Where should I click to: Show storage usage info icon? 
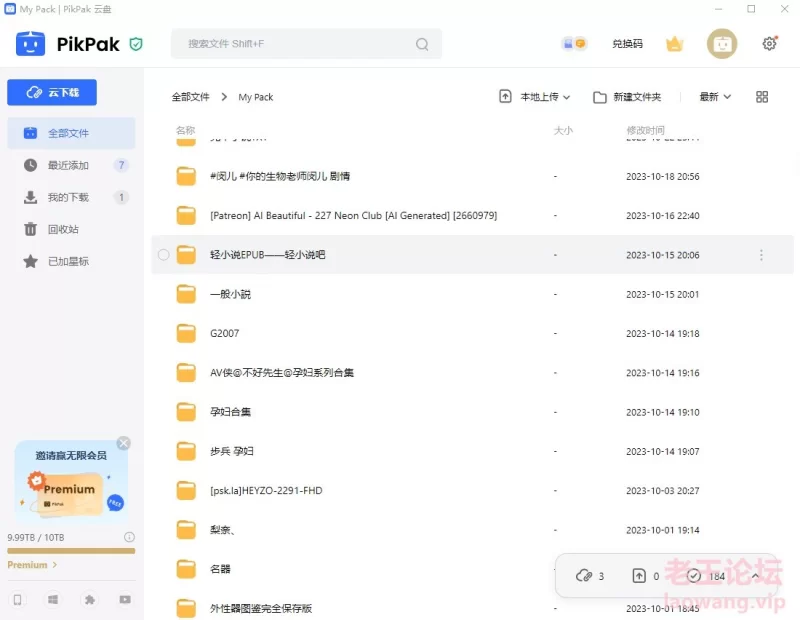(x=130, y=537)
